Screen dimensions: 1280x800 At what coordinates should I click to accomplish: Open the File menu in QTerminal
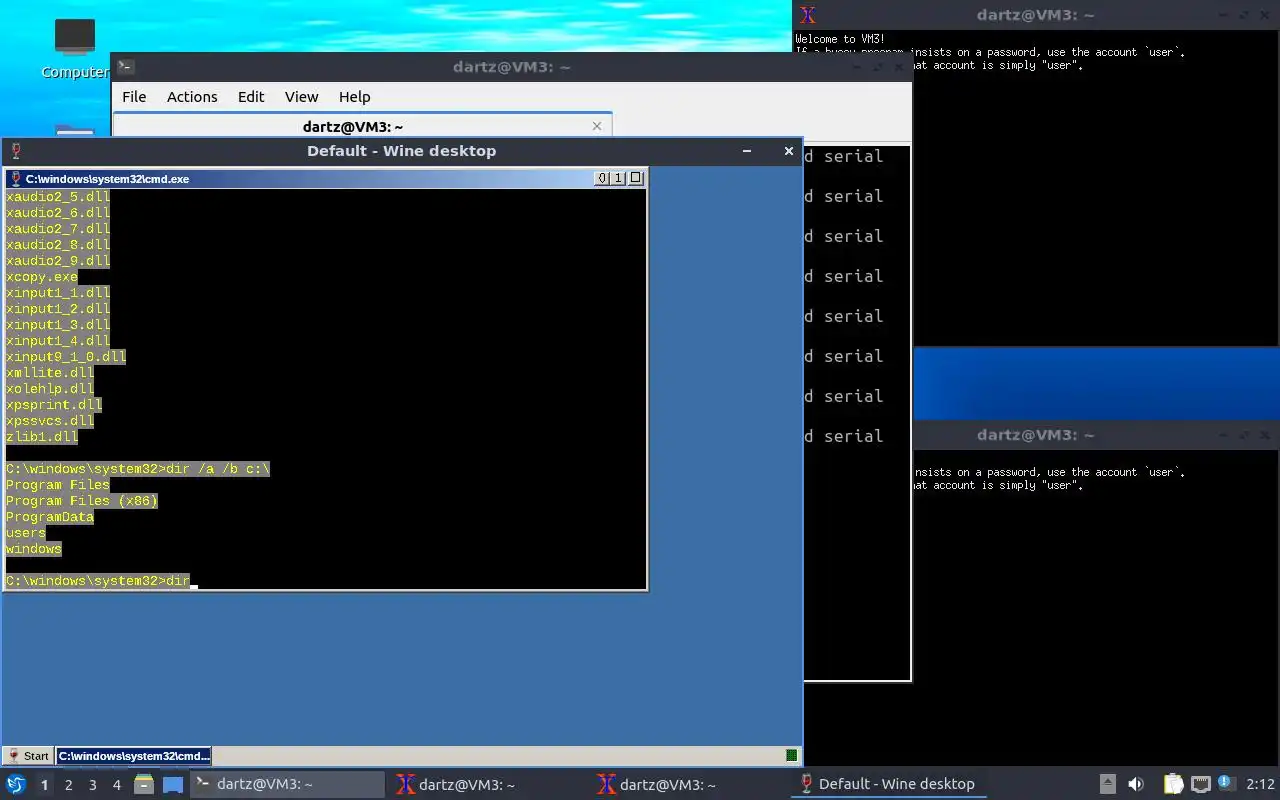tap(134, 97)
